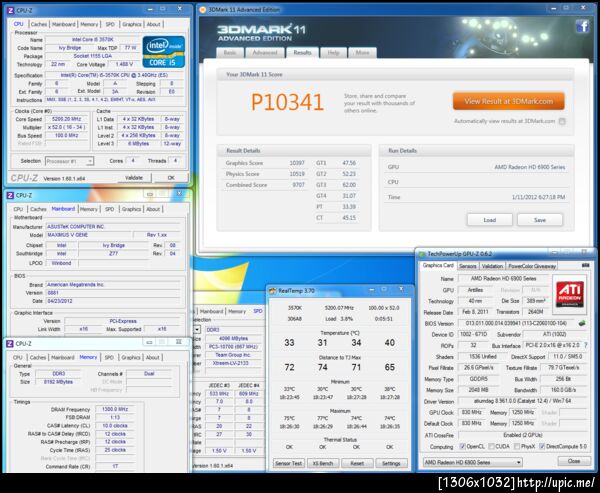Click the MAXIMUS V GENE model field
The width and height of the screenshot is (600, 493).
[x=88, y=235]
